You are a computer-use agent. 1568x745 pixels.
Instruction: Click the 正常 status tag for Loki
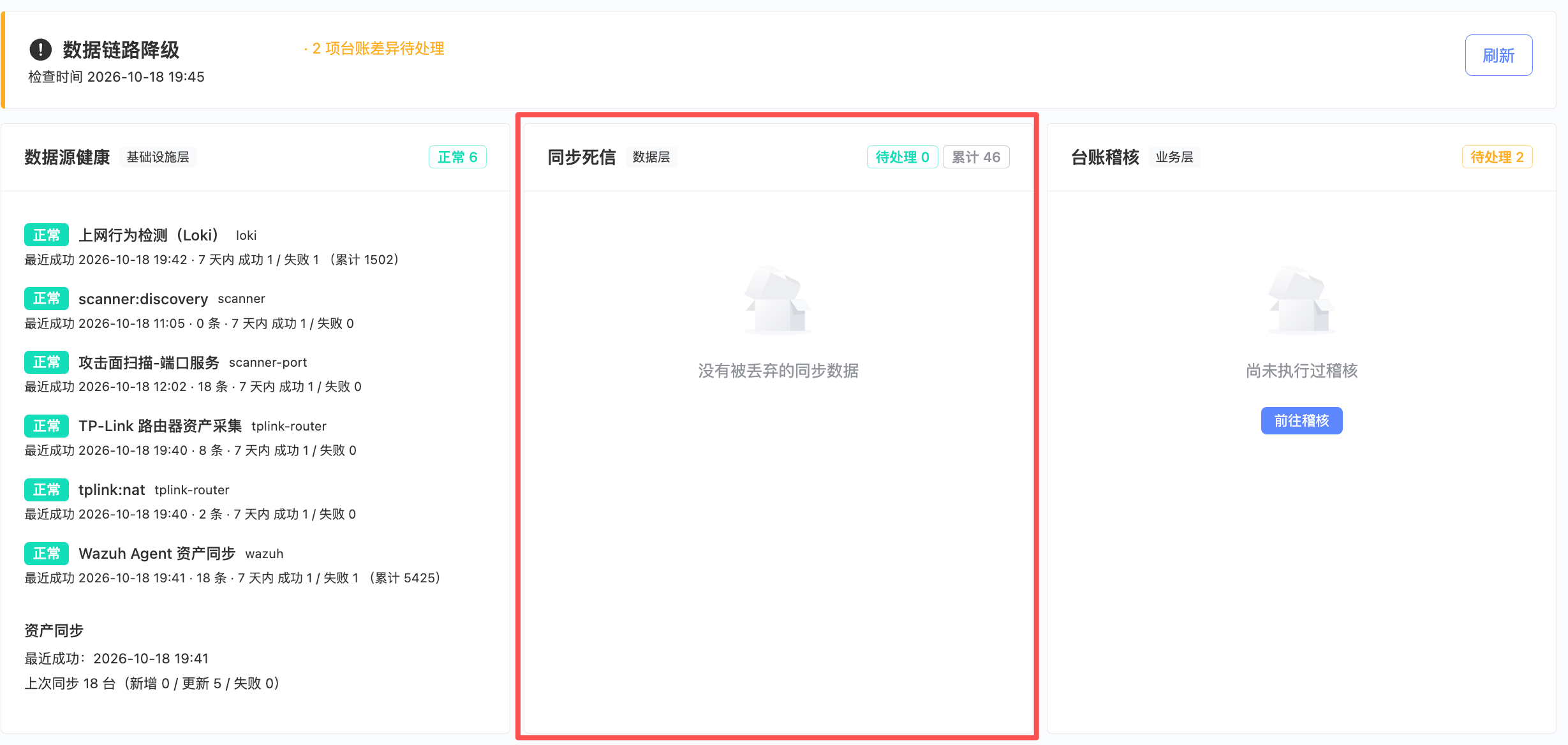pos(47,235)
